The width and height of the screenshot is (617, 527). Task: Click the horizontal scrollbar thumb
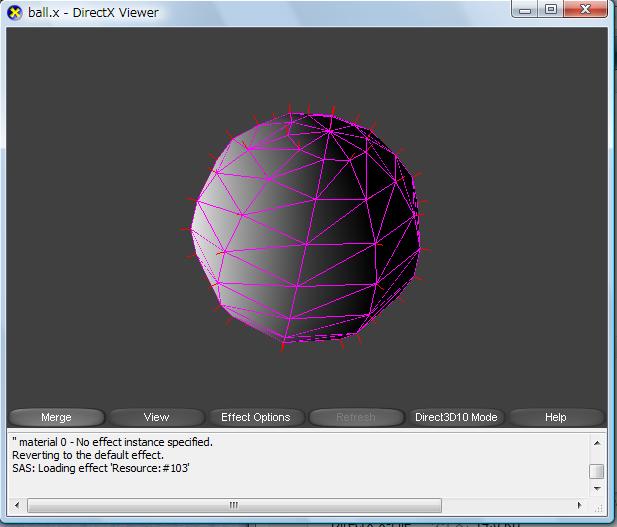click(234, 505)
